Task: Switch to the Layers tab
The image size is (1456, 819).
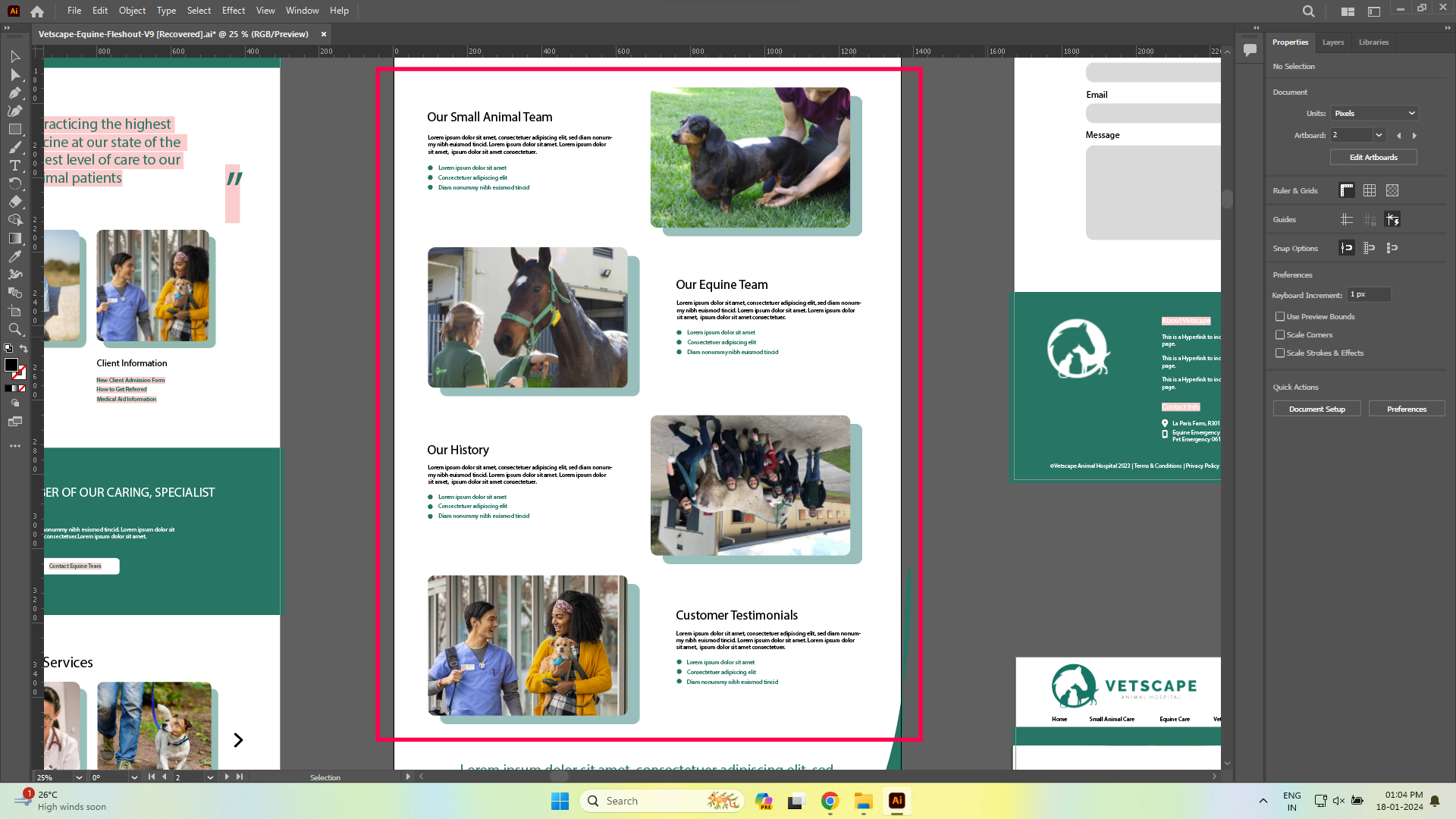Action: pyautogui.click(x=1332, y=42)
